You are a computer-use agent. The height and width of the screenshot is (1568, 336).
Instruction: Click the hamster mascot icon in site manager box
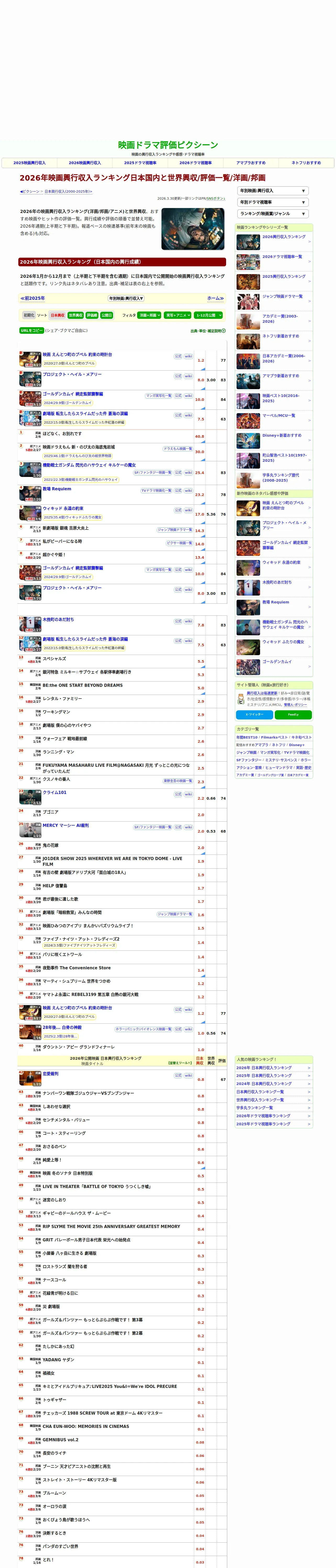coord(241,699)
